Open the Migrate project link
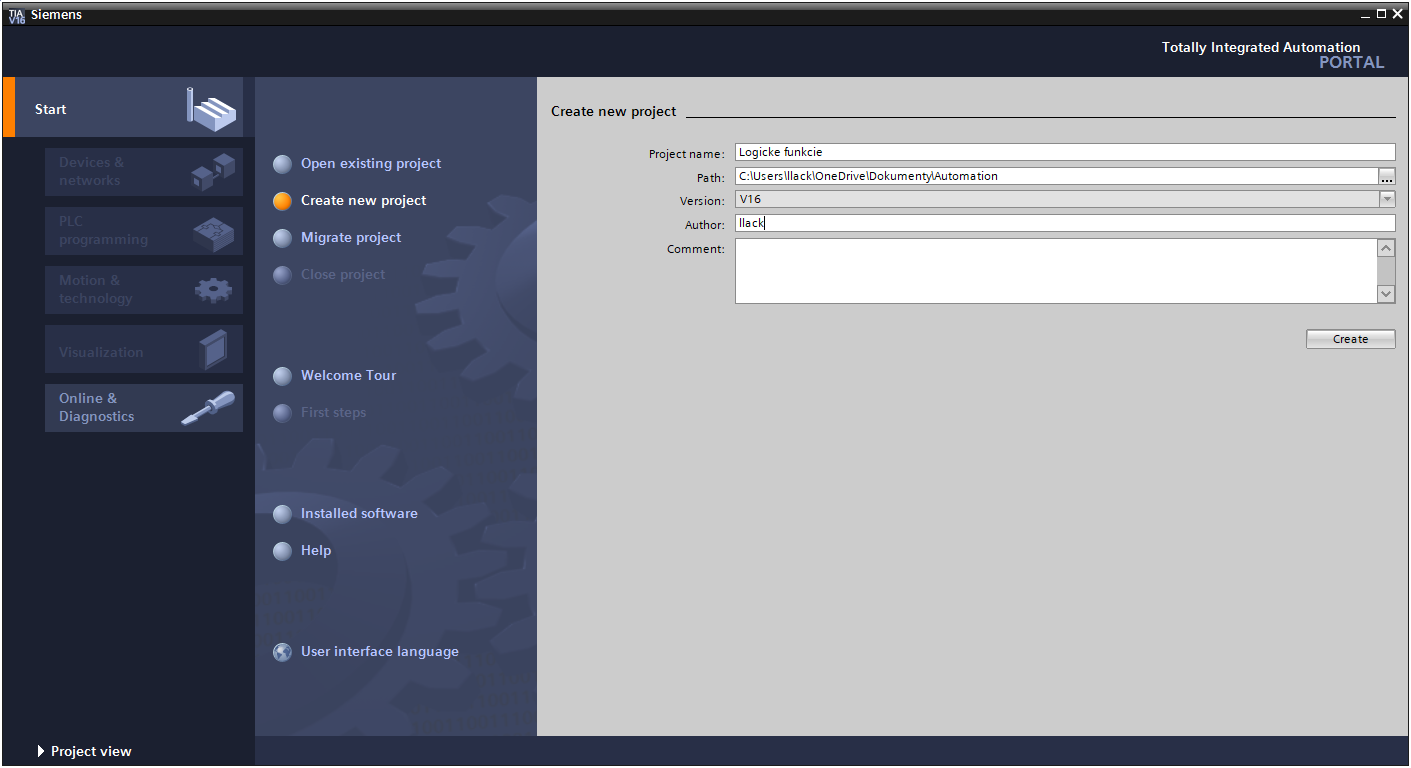This screenshot has width=1411, height=768. (351, 238)
